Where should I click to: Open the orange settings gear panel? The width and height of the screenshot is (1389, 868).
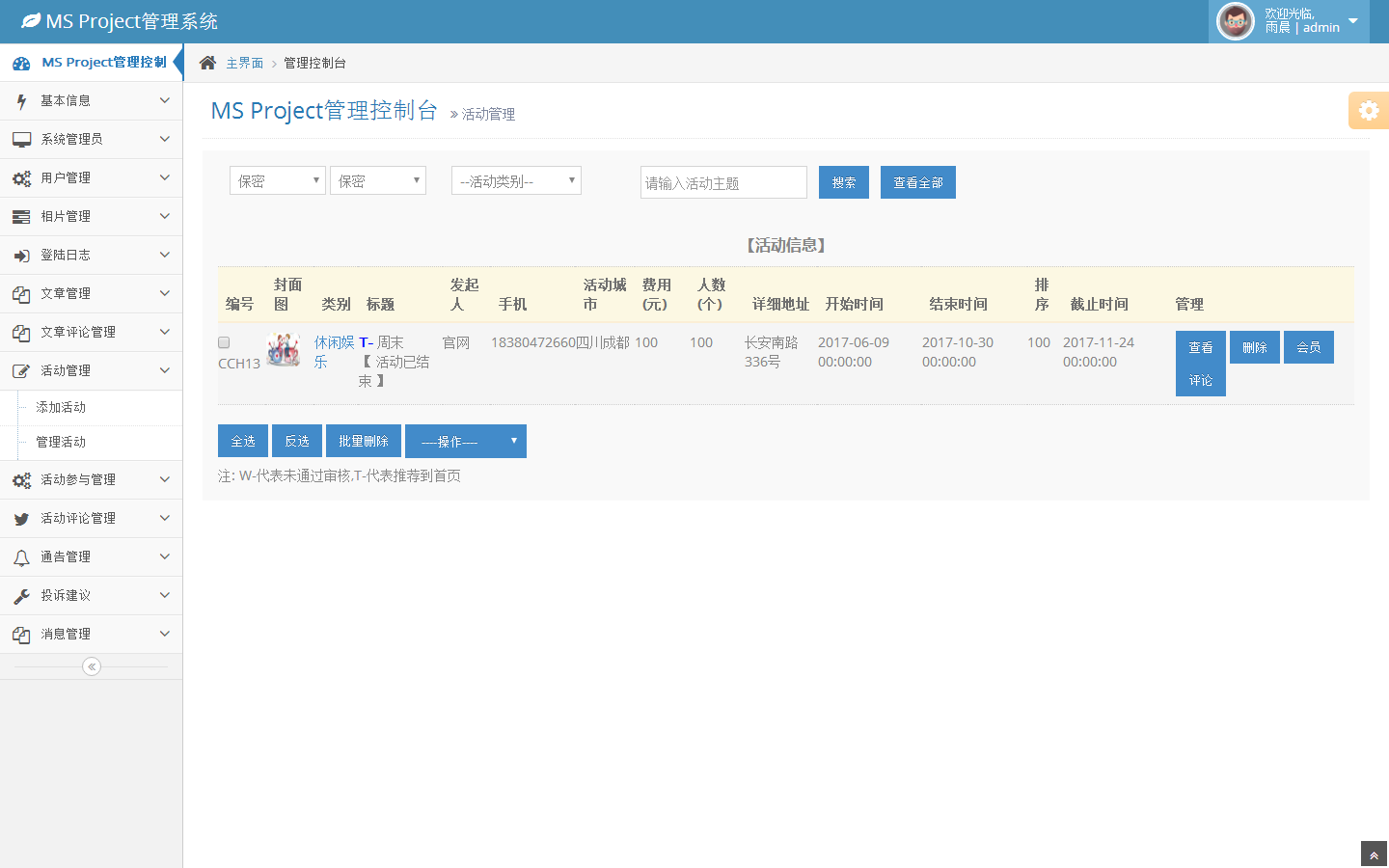point(1368,111)
